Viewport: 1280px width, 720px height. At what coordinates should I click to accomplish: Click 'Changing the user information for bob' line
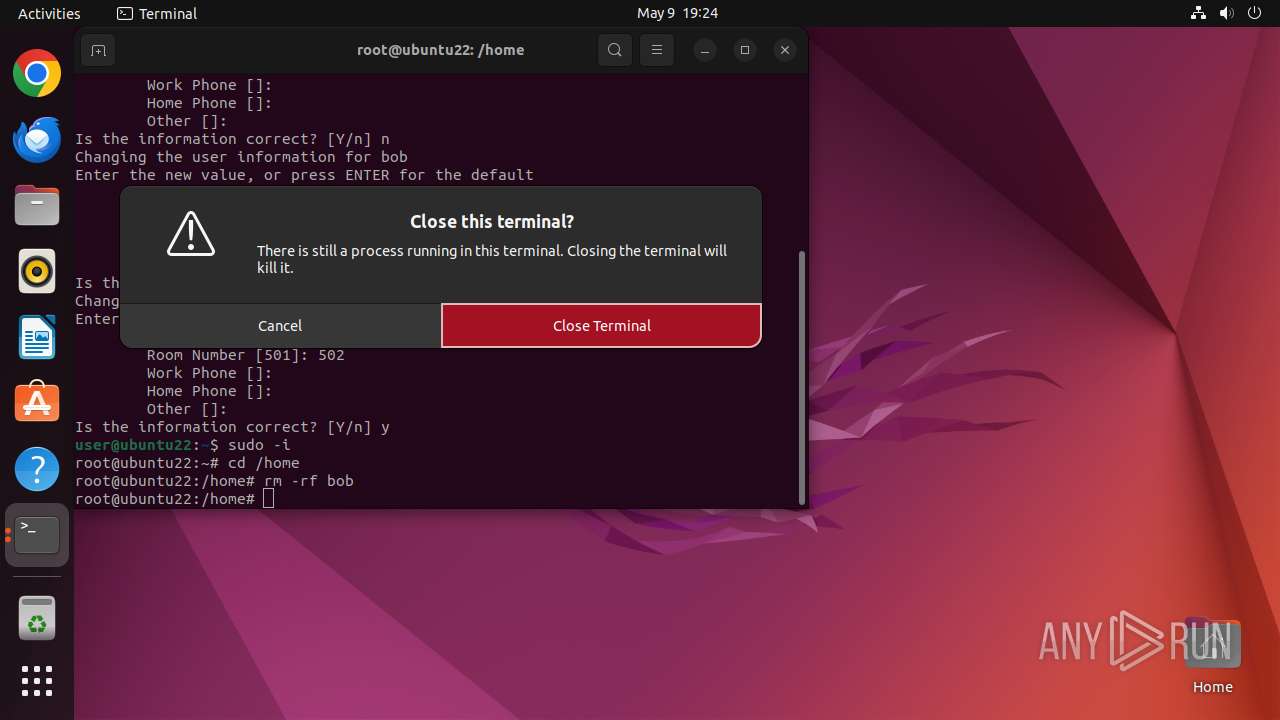point(241,157)
